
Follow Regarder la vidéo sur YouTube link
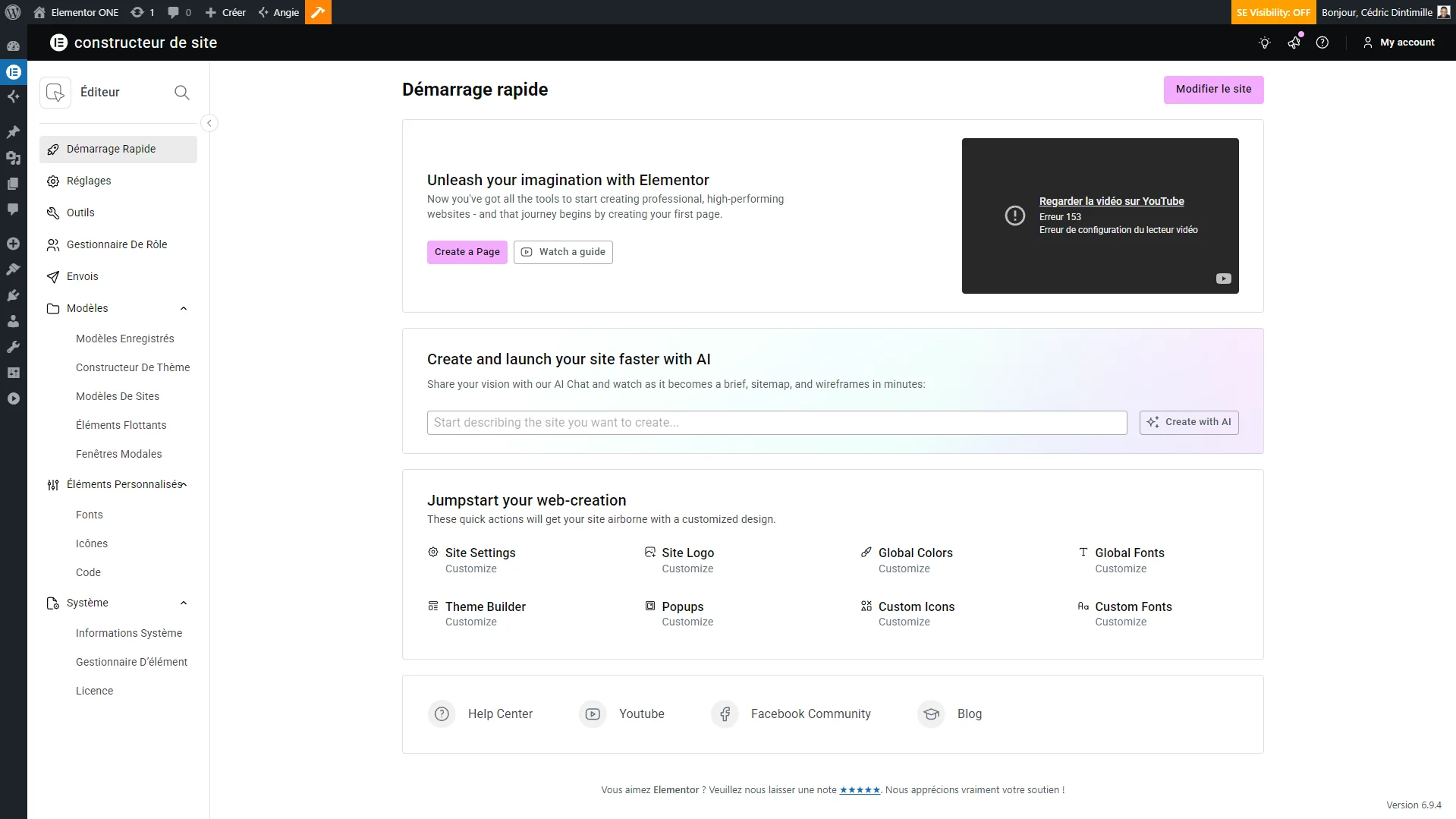tap(1112, 201)
